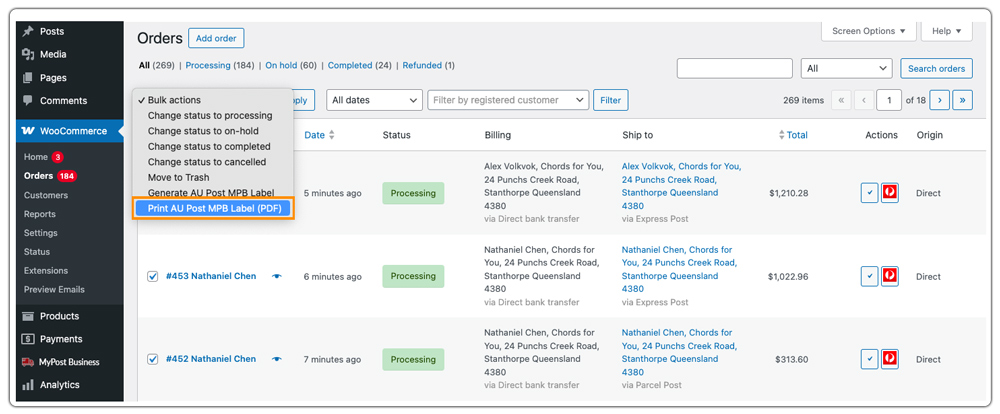The height and width of the screenshot is (414, 1000).
Task: Expand the Help panel
Action: [946, 31]
